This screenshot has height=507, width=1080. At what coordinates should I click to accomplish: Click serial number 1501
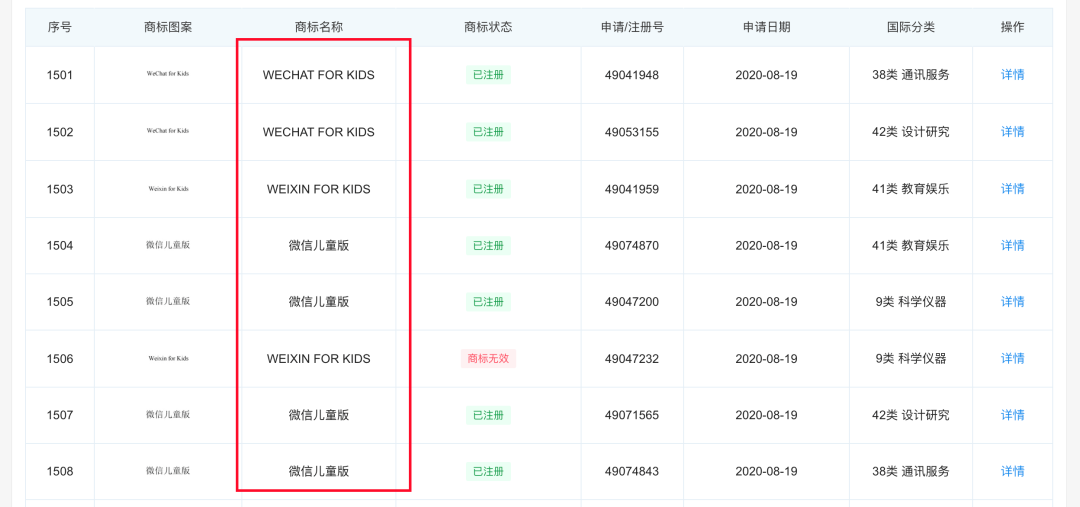coord(60,75)
